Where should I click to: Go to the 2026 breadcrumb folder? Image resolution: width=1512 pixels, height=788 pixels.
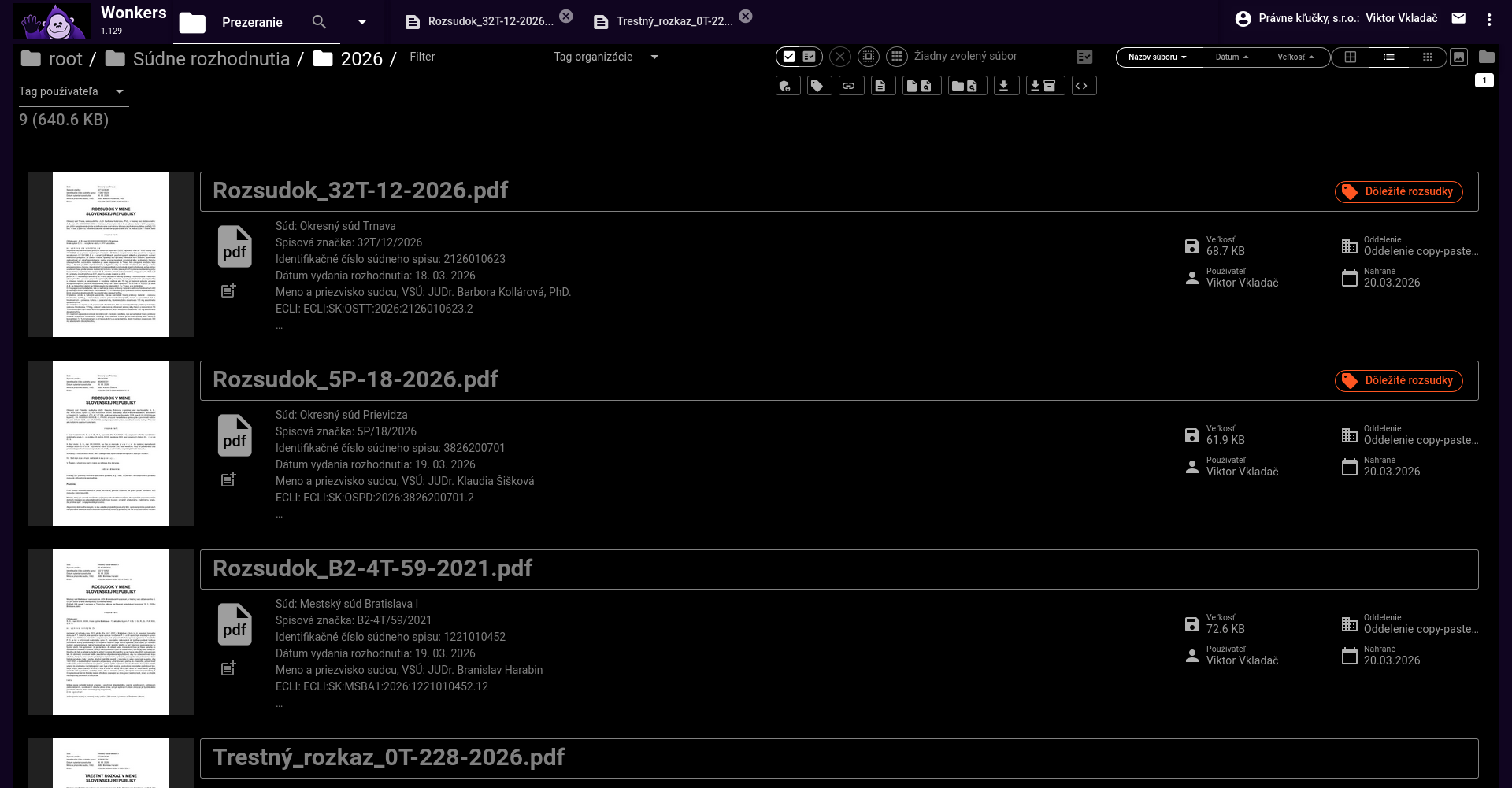tap(348, 59)
